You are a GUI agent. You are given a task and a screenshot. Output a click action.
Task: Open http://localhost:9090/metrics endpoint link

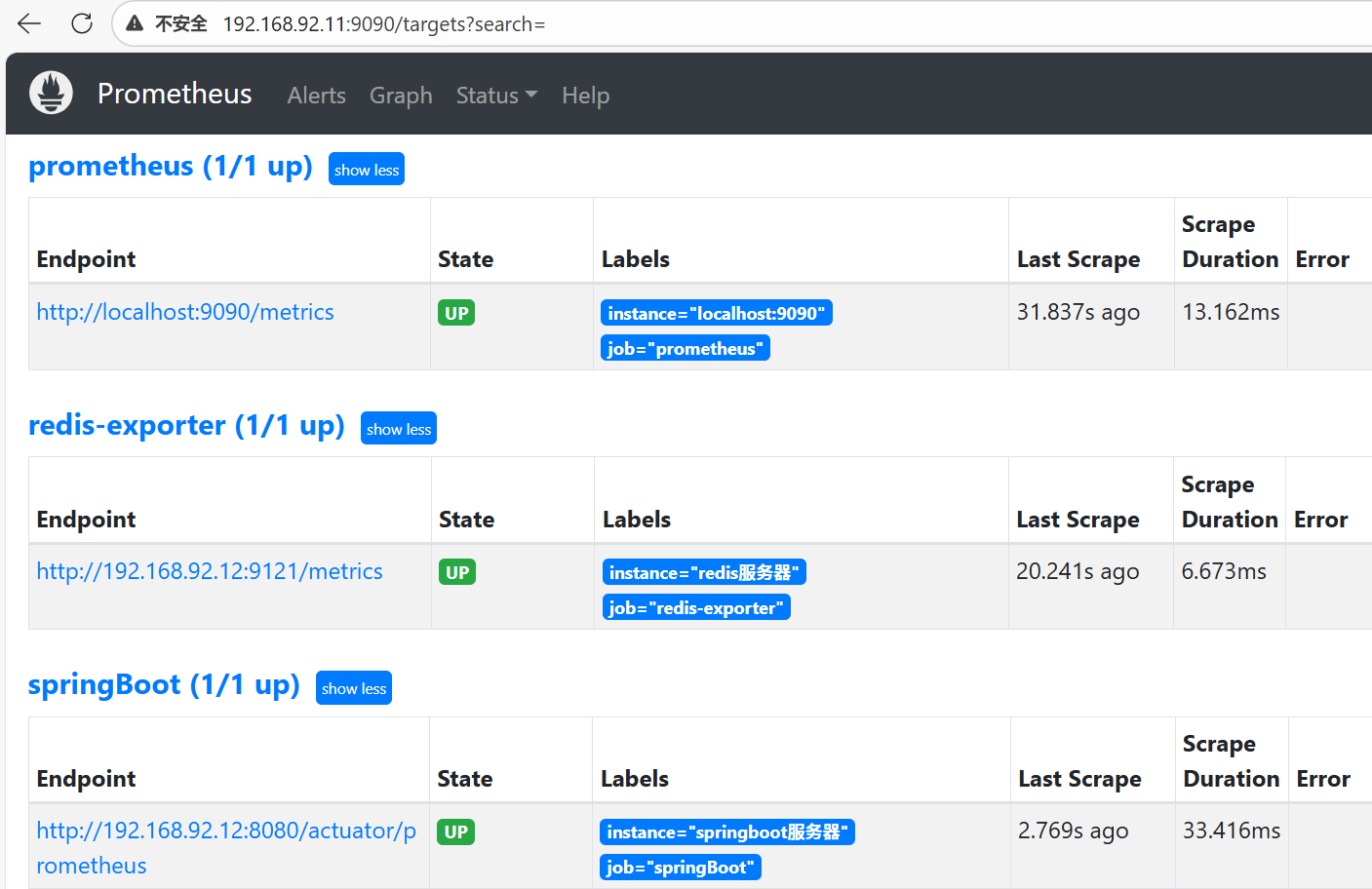coord(185,312)
